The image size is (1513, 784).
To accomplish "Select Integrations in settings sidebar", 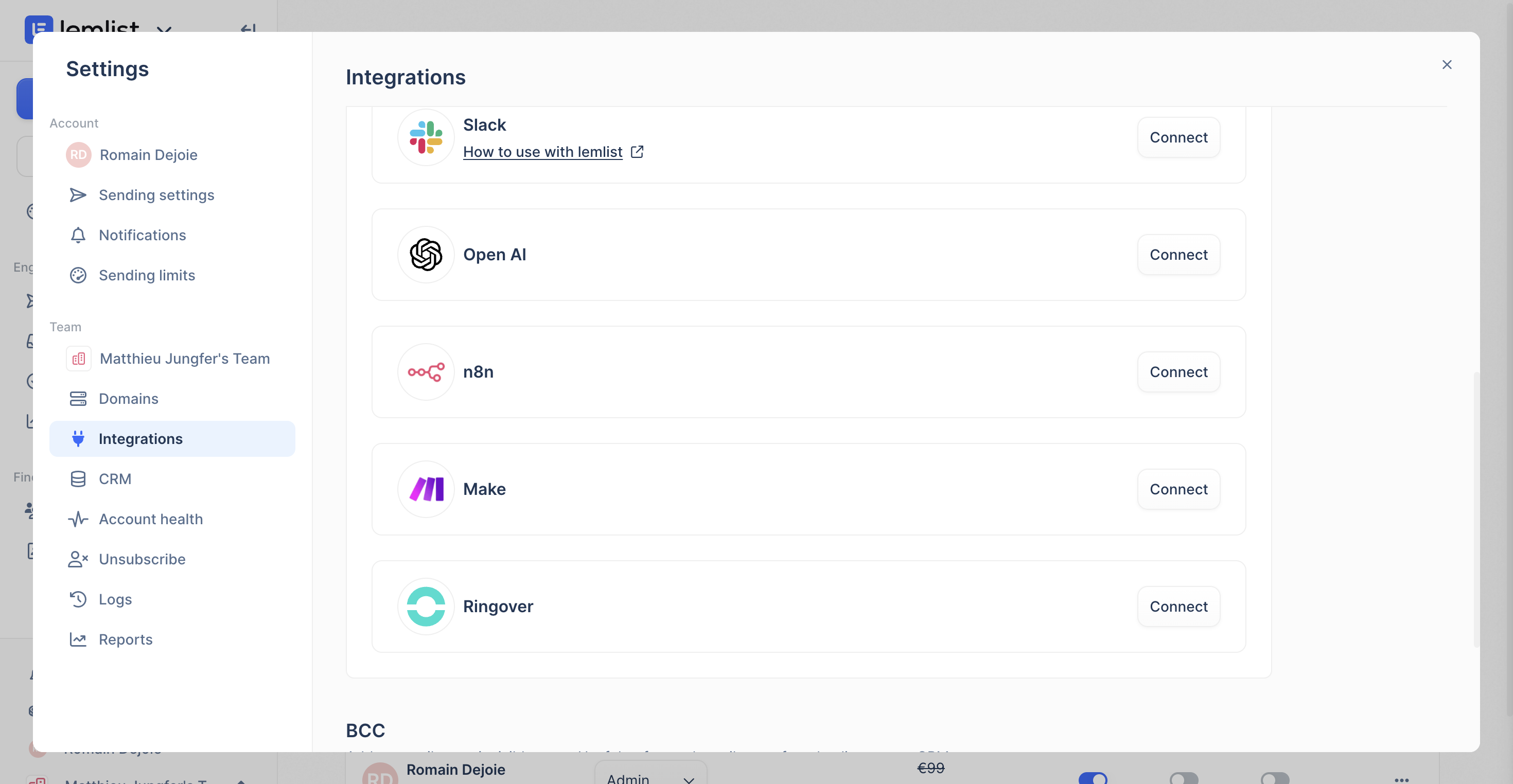I will pyautogui.click(x=172, y=439).
